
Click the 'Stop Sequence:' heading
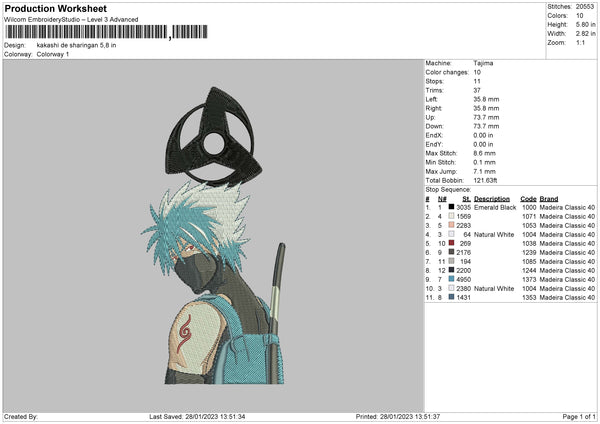coord(448,189)
